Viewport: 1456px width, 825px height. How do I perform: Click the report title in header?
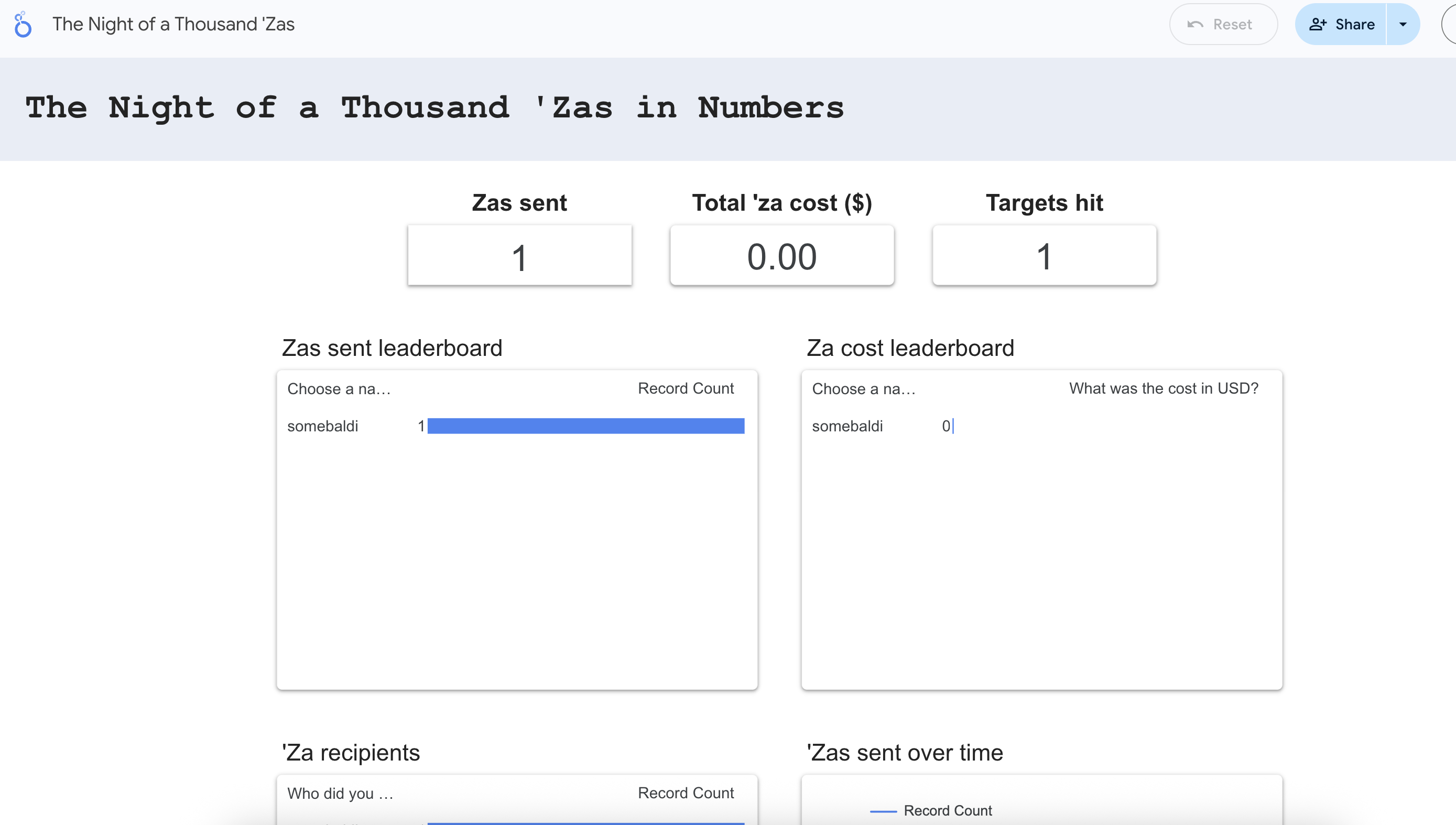[x=173, y=24]
